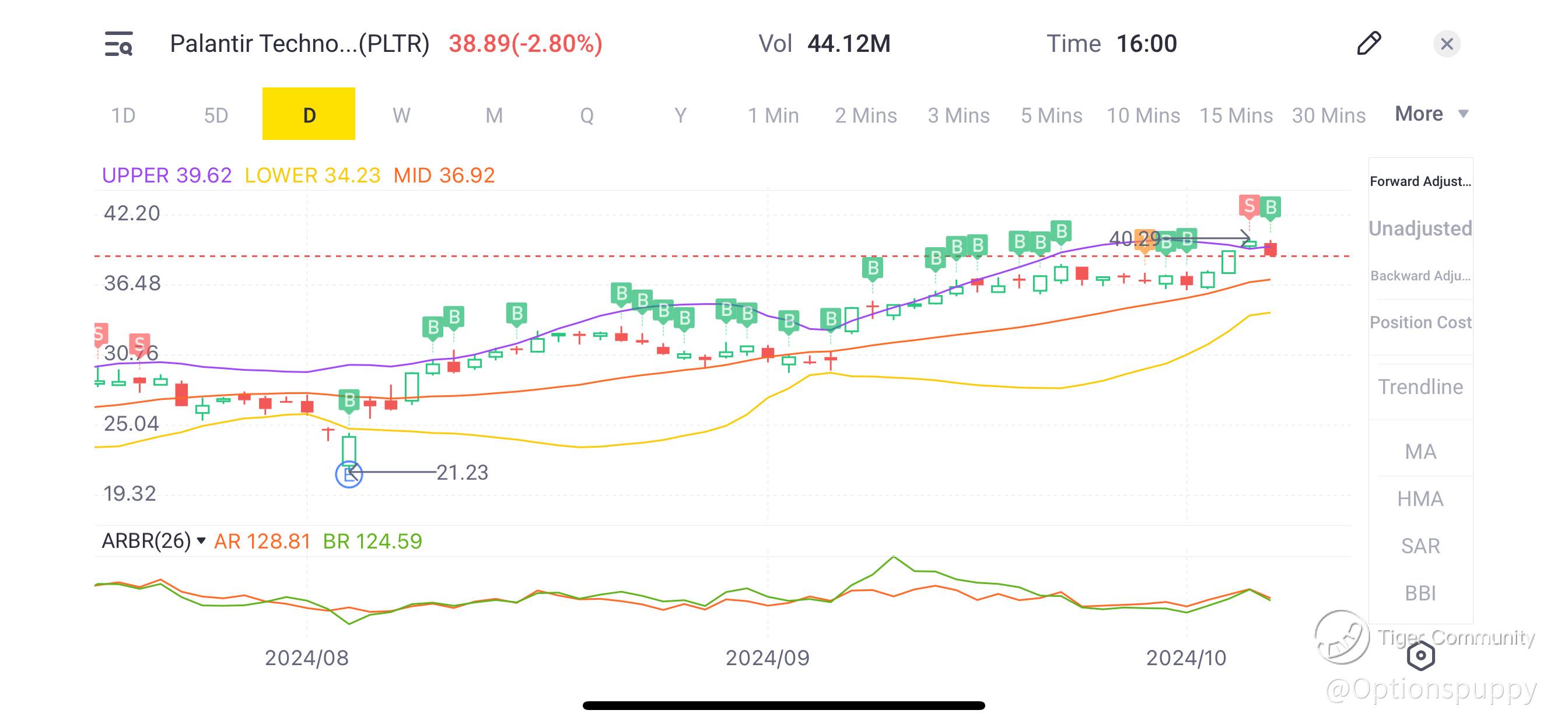Switch to the 5 Mins timeframe tab
The width and height of the screenshot is (1568, 724).
point(1051,115)
